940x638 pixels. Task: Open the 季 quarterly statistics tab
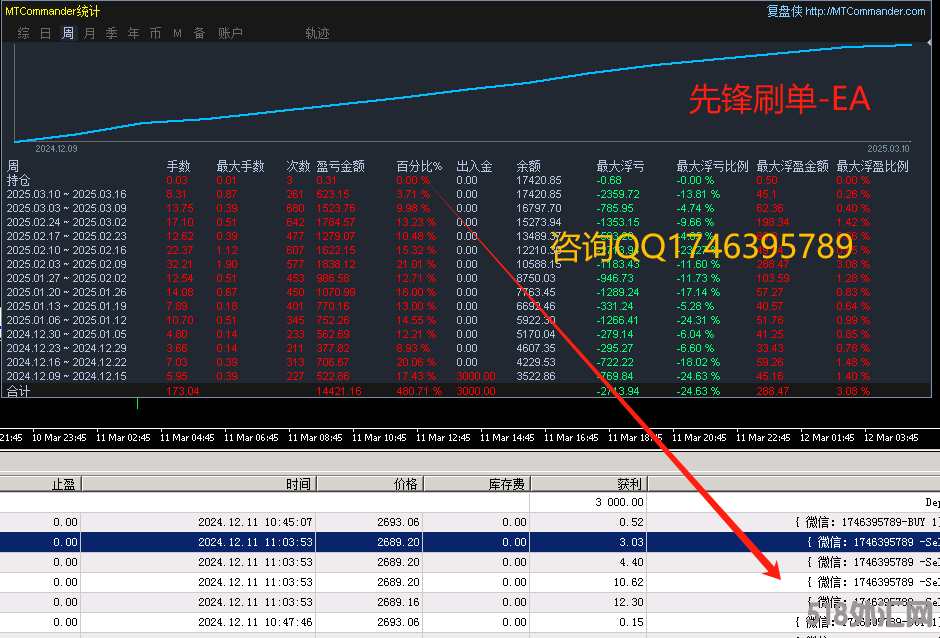click(x=112, y=33)
